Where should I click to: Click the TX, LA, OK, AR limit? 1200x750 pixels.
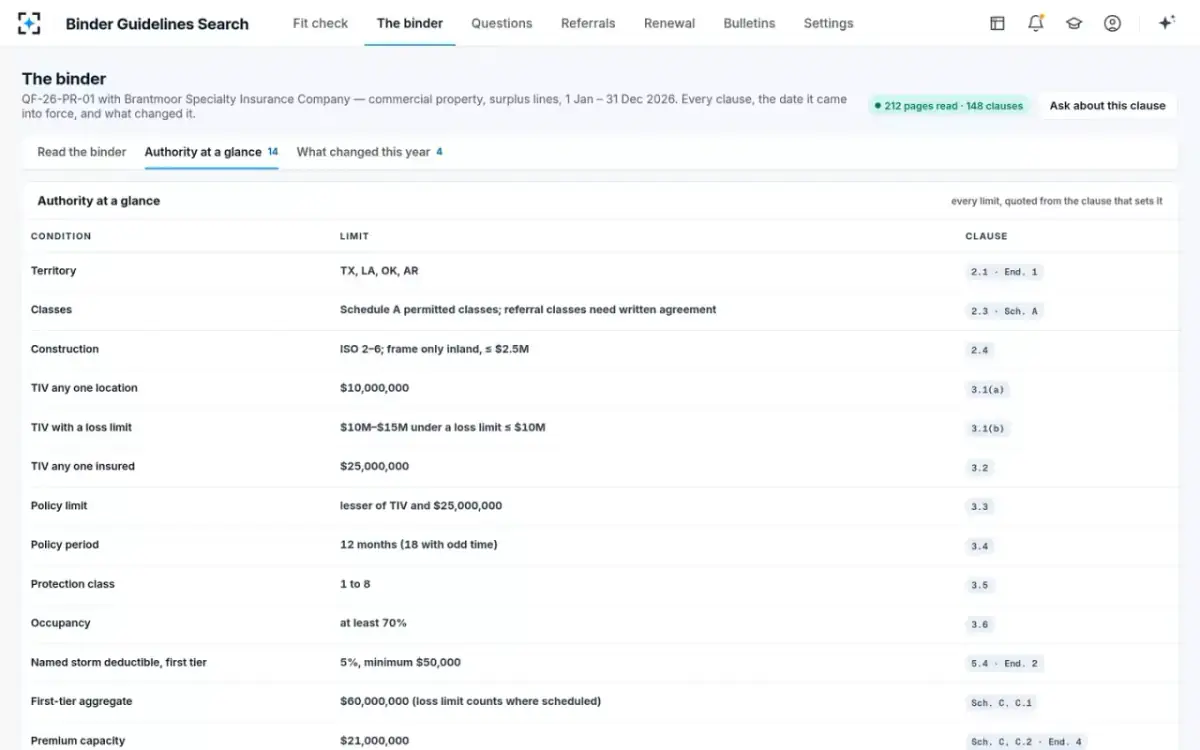click(x=379, y=271)
